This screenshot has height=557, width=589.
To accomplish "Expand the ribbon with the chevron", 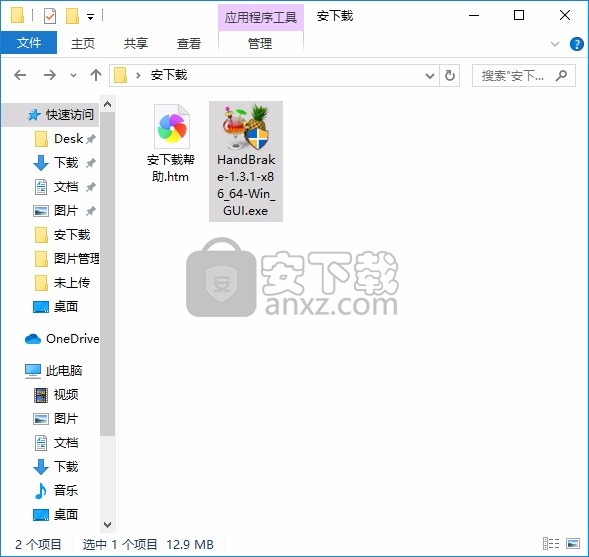I will click(555, 44).
